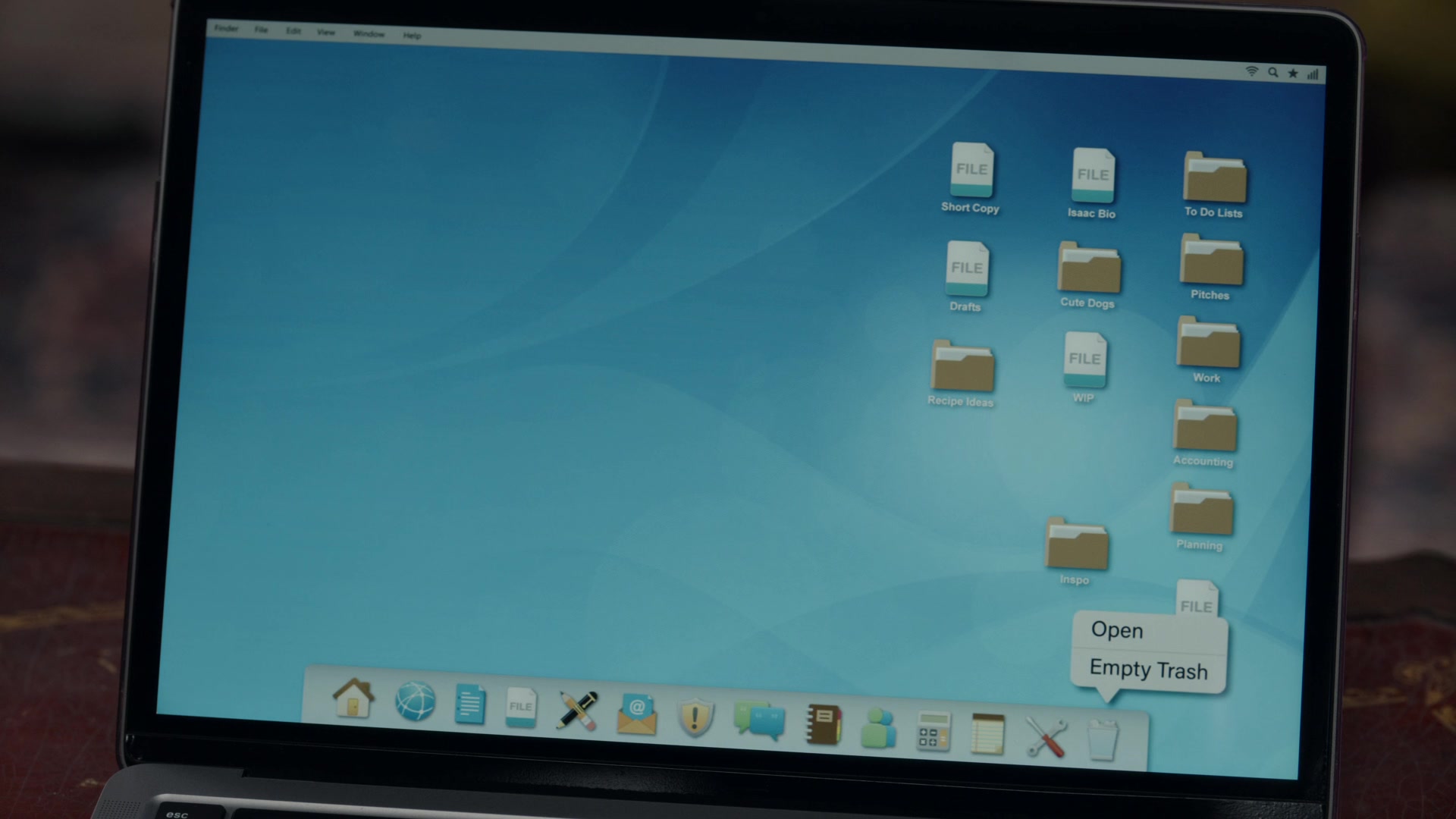Image resolution: width=1456 pixels, height=819 pixels.
Task: Select the Drafts file icon
Action: coord(967,277)
